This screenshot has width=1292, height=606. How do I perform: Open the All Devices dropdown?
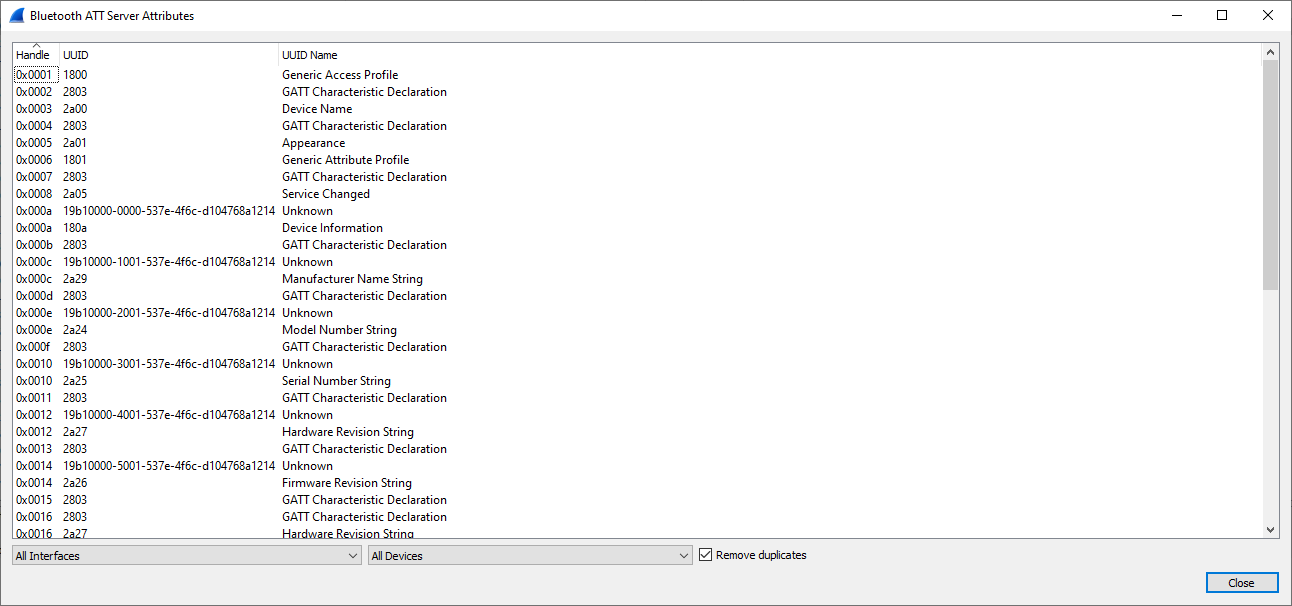(530, 556)
